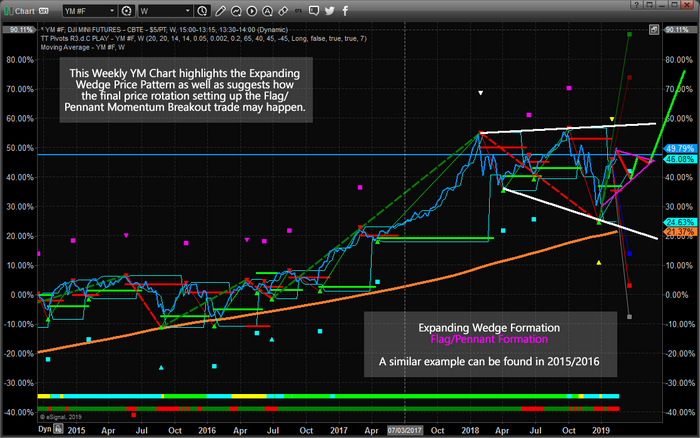Open symbol settings gear next to YM #F
The width and height of the screenshot is (700, 438).
(x=127, y=11)
